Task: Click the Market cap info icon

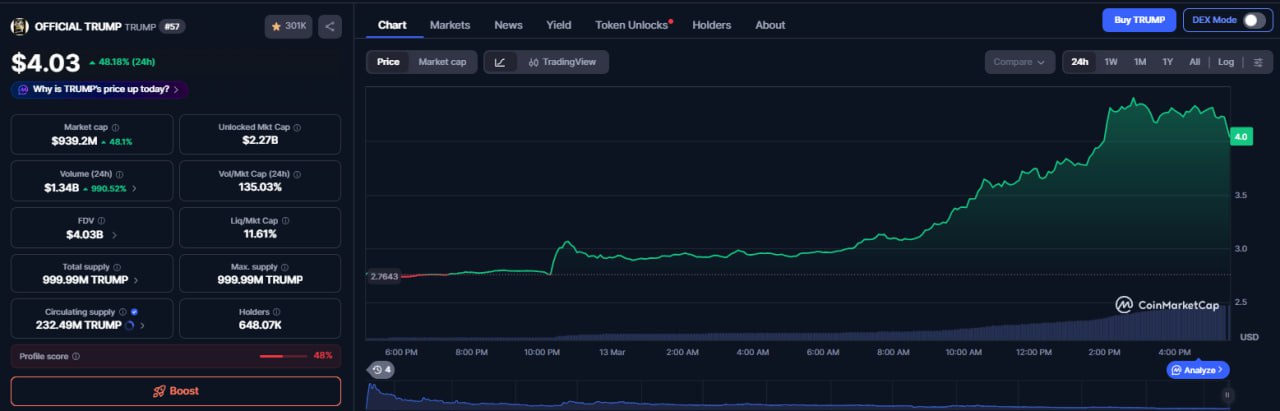Action: coord(115,128)
